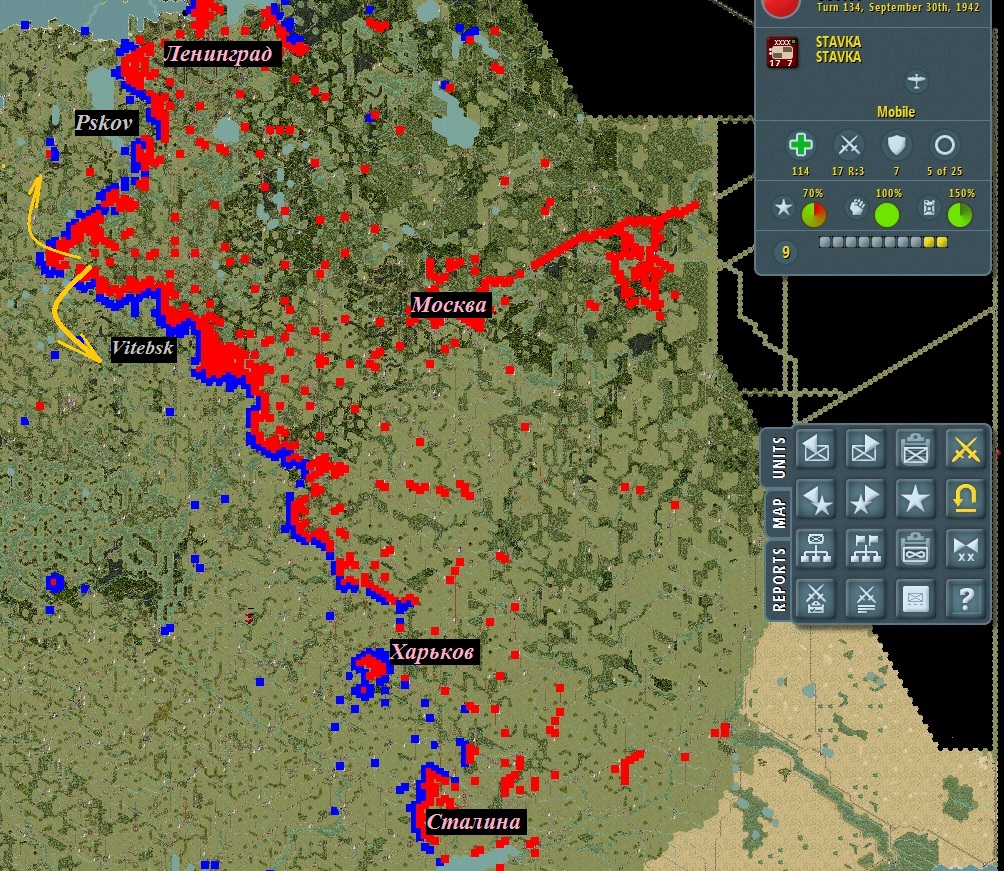This screenshot has width=1004, height=871.
Task: Open clipboard with infinity symbol icon
Action: pyautogui.click(x=915, y=549)
